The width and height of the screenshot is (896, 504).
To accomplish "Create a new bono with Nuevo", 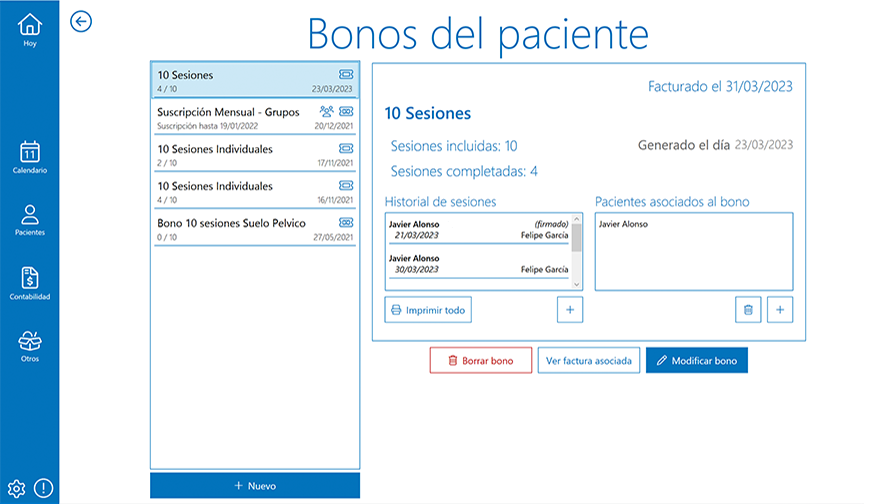I will tap(255, 486).
